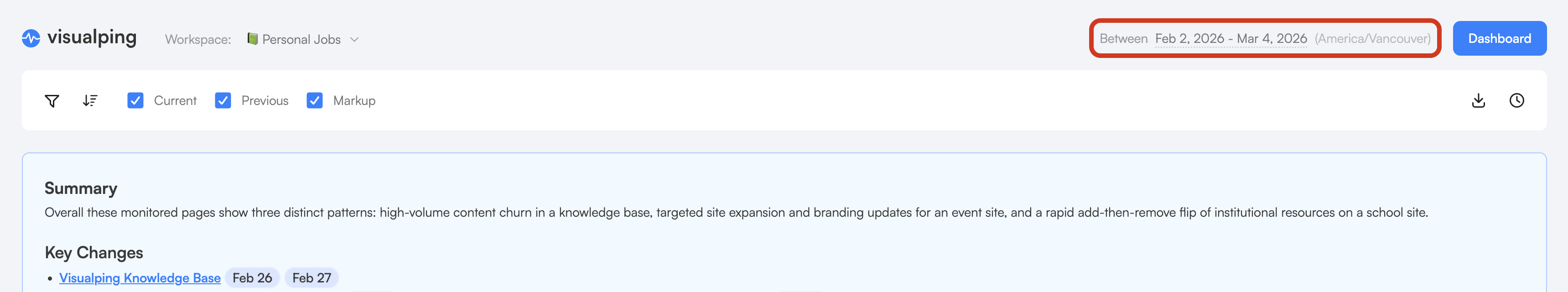The height and width of the screenshot is (292, 1568).
Task: Go to the Dashboard
Action: pos(1499,39)
